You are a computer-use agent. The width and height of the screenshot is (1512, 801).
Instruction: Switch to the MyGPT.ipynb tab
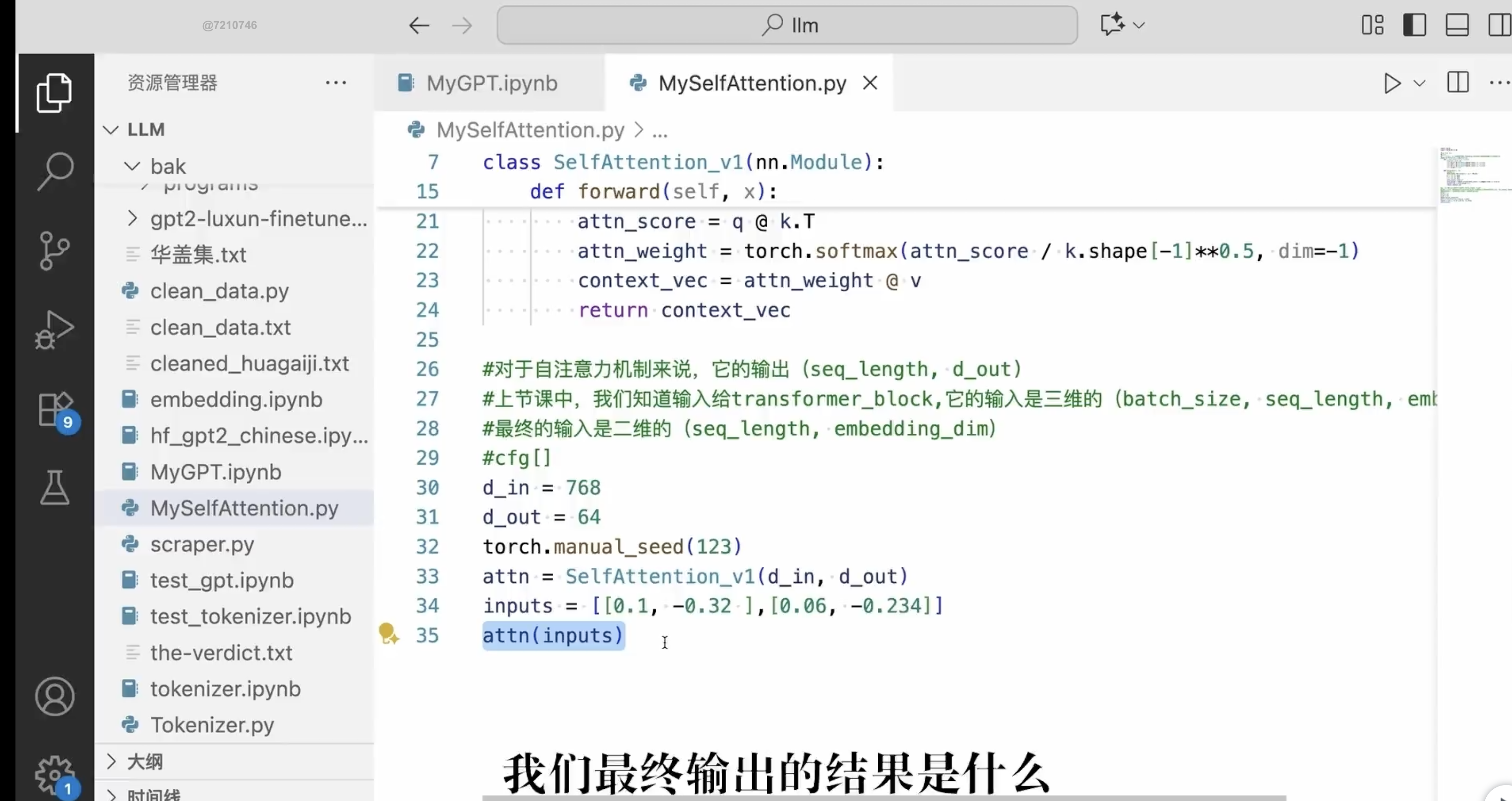[491, 83]
